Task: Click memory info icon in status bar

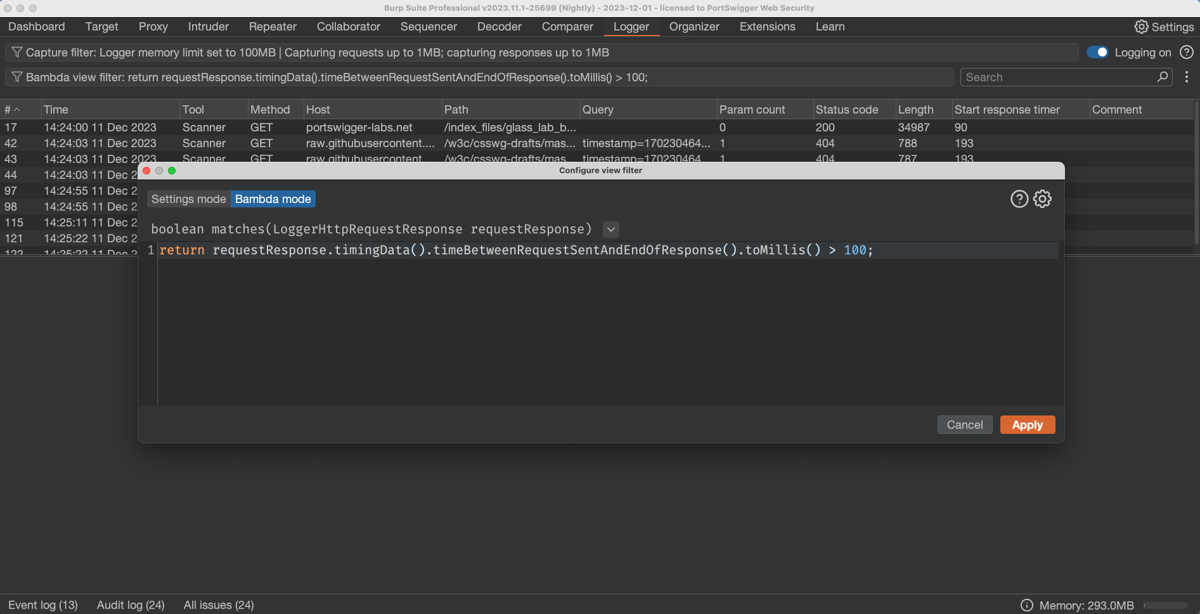Action: [1027, 605]
